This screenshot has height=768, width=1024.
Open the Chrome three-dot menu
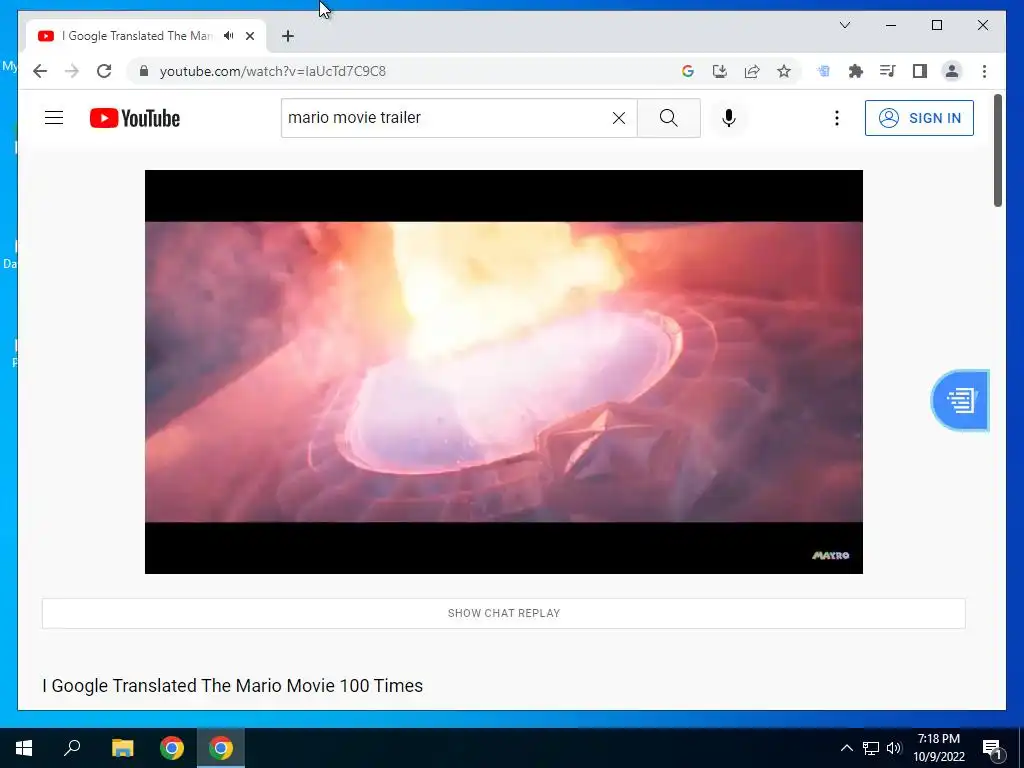[984, 71]
